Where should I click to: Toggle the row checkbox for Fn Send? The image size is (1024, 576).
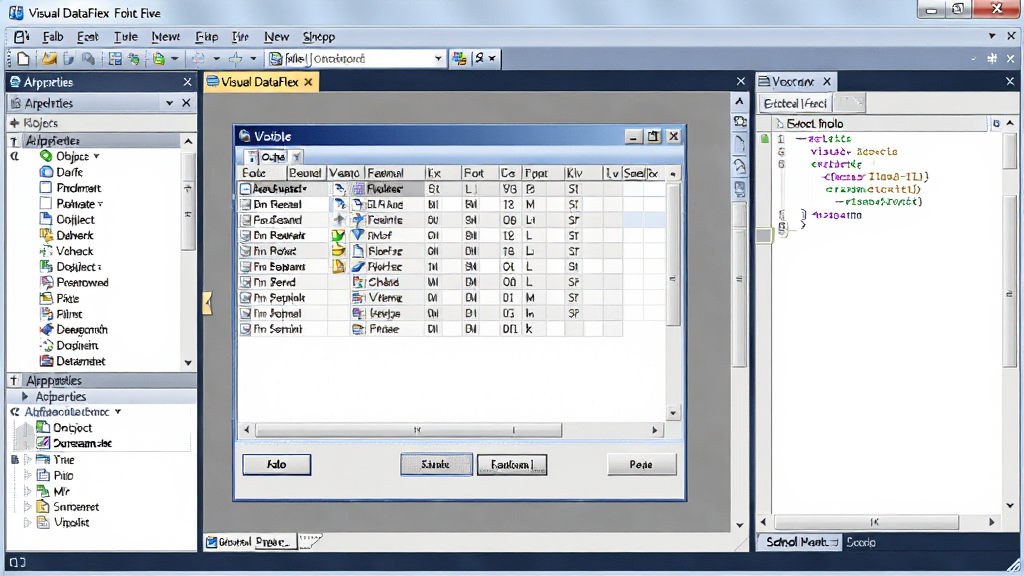pyautogui.click(x=246, y=282)
